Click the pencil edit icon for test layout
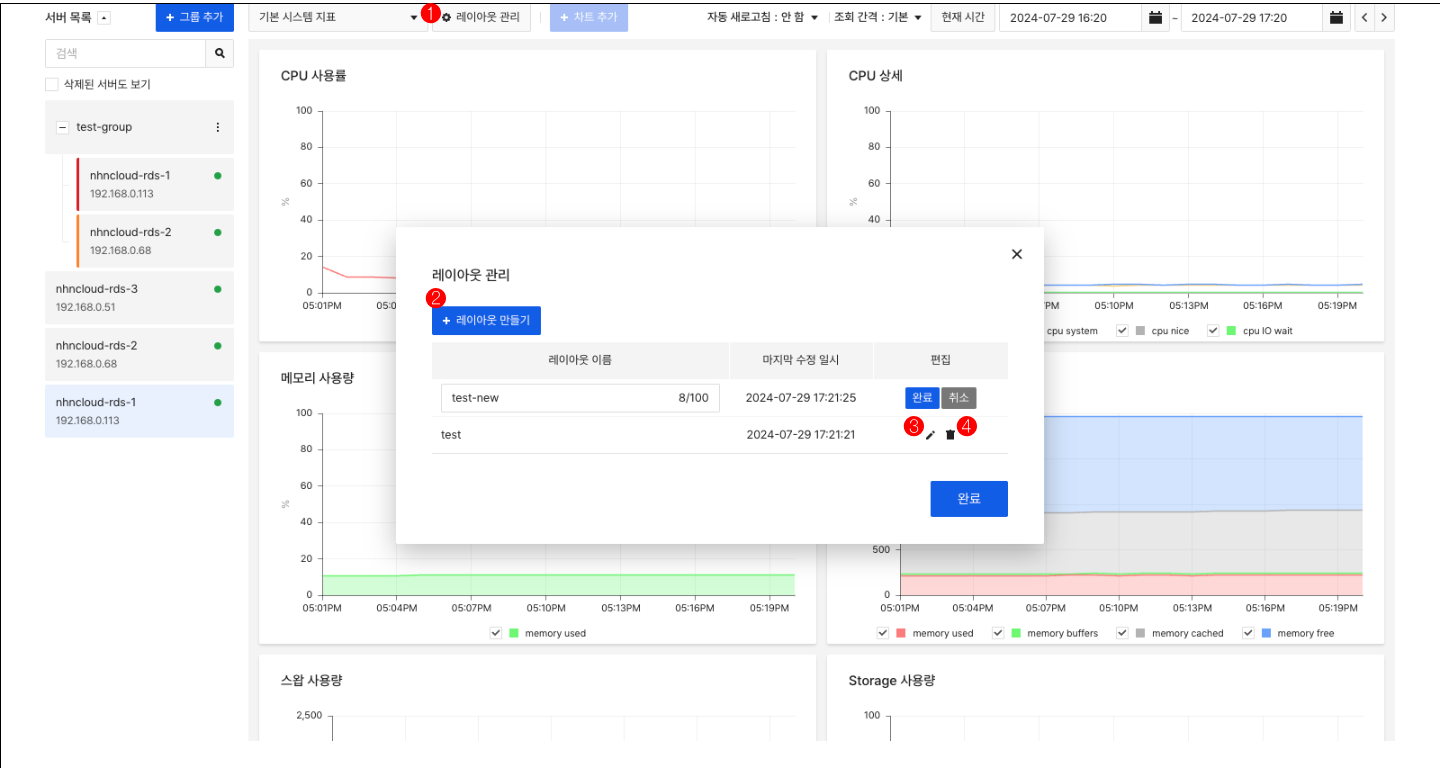The image size is (1440, 768). (930, 435)
